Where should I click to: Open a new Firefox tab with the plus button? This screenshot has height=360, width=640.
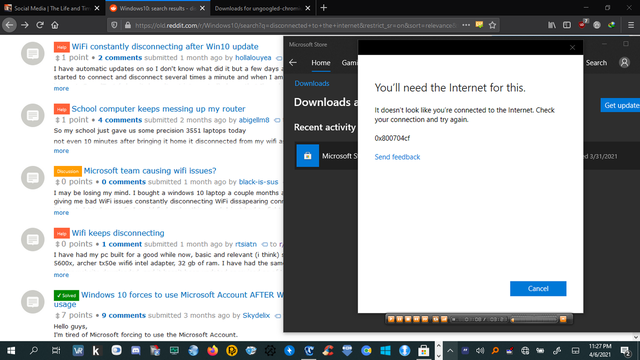point(324,8)
